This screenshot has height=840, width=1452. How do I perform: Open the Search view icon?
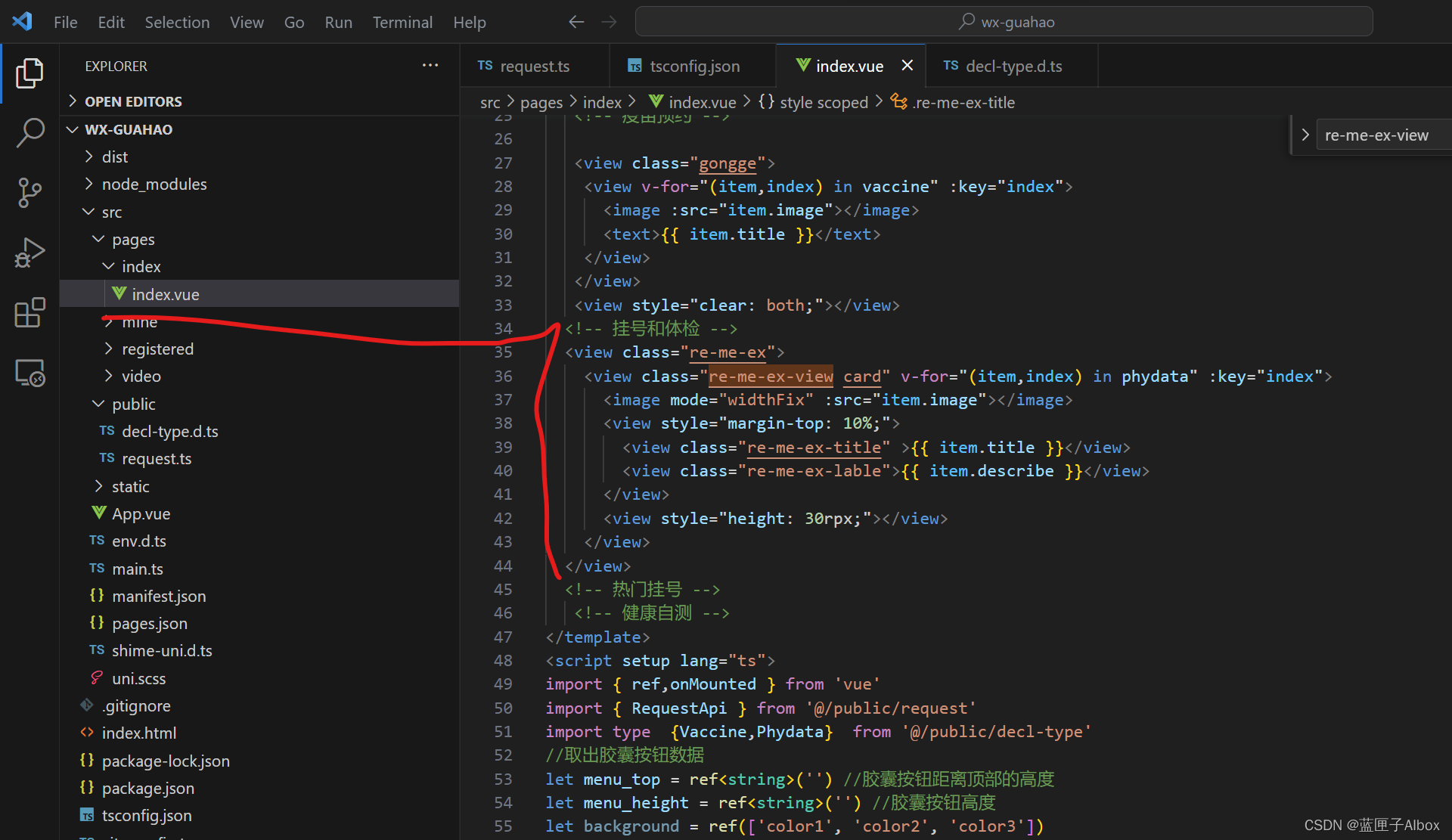[29, 132]
